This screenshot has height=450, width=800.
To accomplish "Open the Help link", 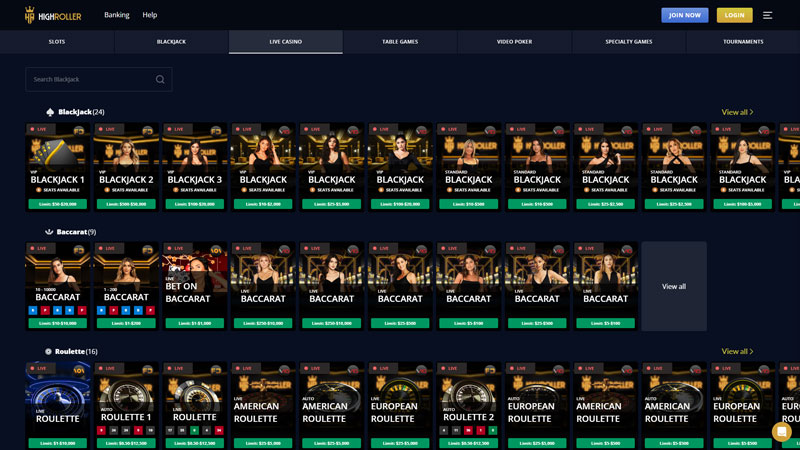I will click(149, 15).
